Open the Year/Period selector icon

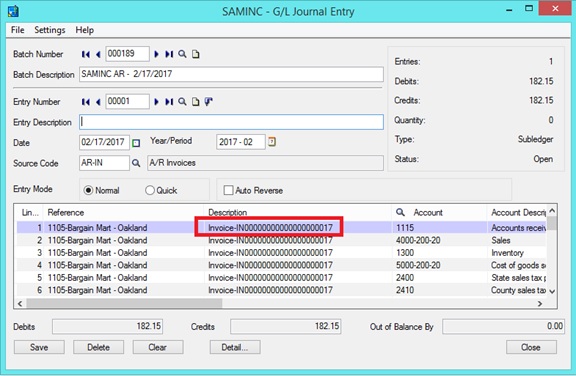272,141
